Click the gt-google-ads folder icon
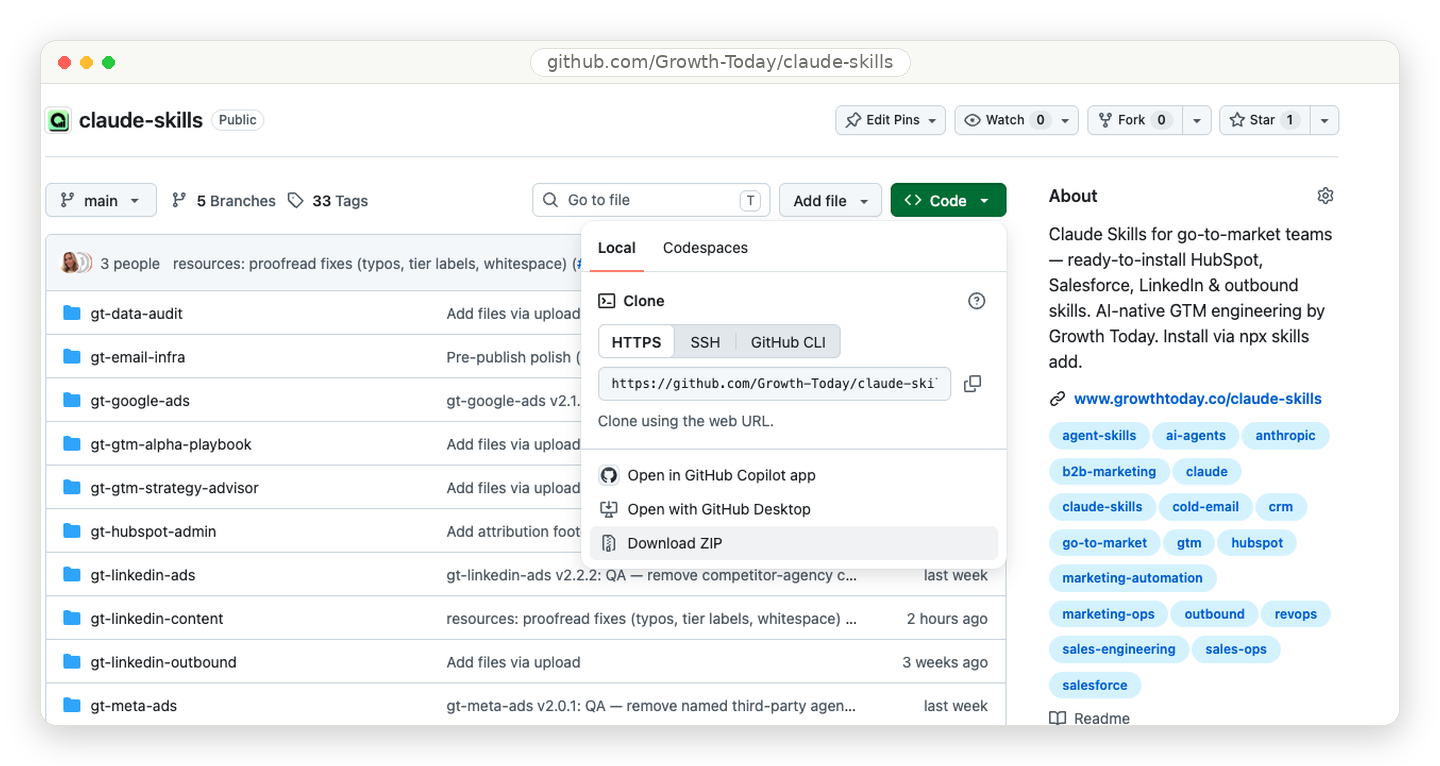1440x766 pixels. point(72,400)
